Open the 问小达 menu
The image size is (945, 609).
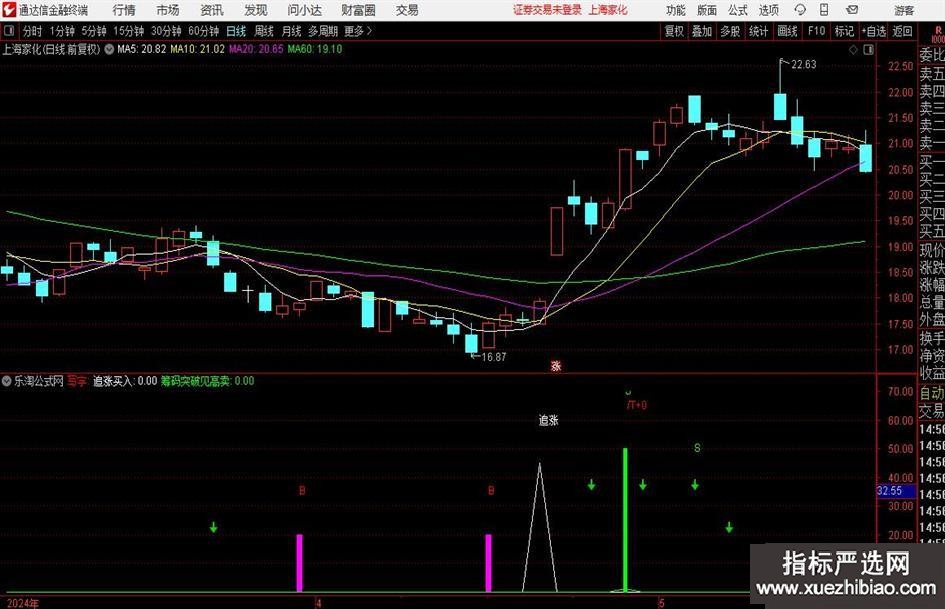tap(304, 10)
